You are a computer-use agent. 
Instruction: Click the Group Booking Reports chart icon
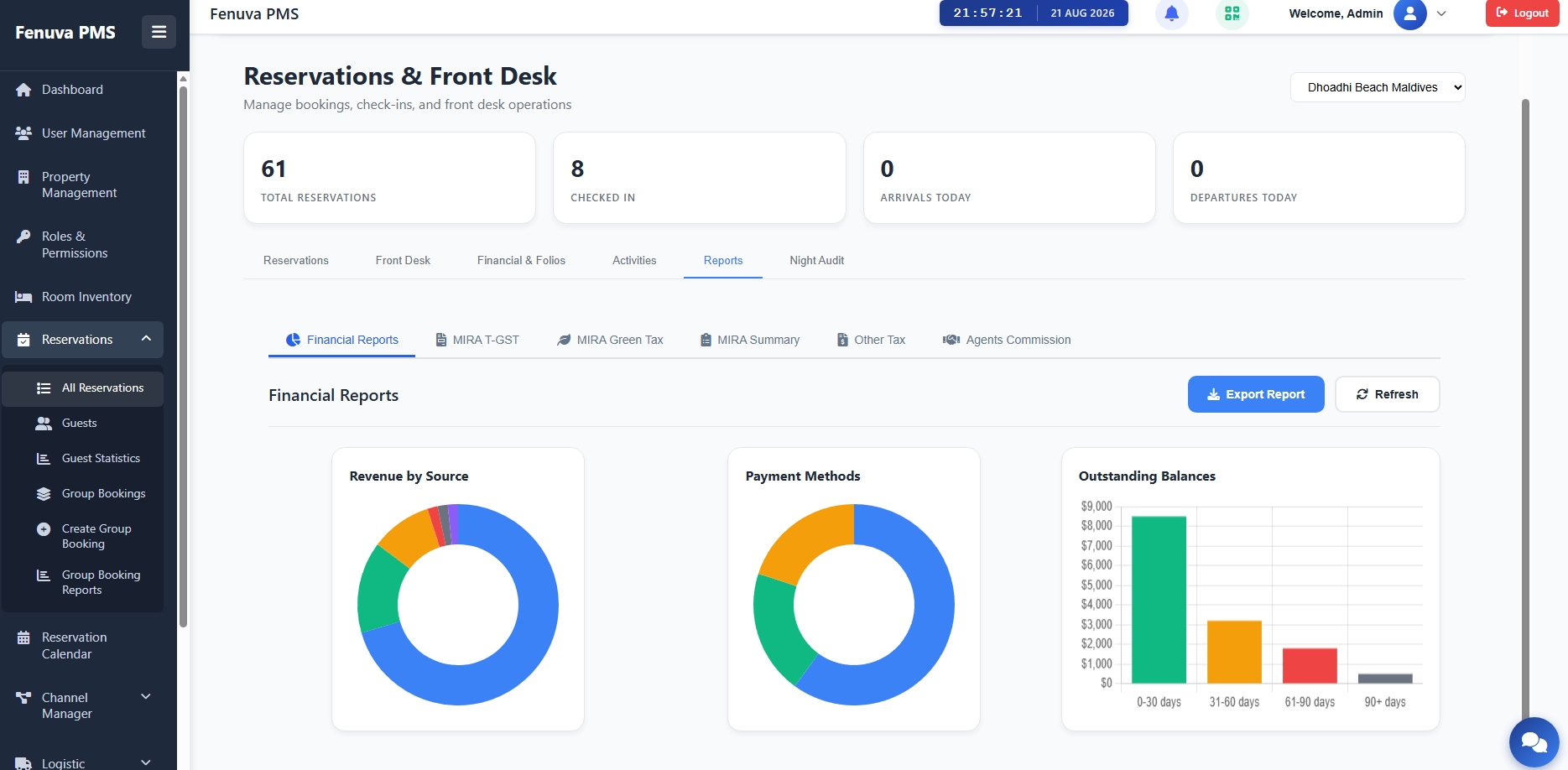click(44, 575)
